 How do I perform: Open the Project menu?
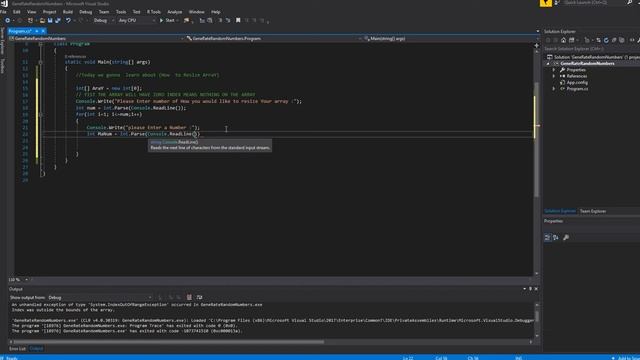point(49,12)
